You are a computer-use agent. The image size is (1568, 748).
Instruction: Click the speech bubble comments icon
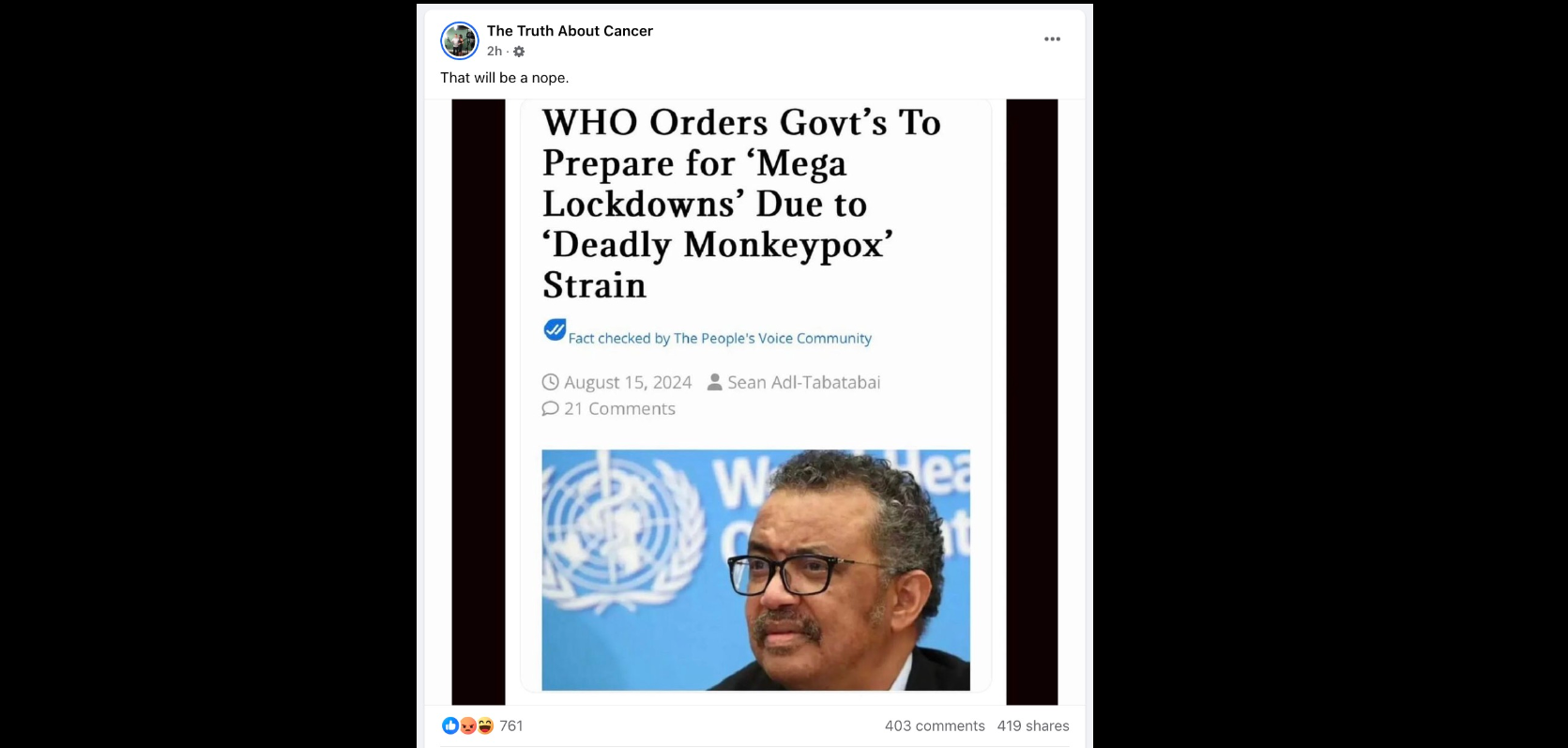pyautogui.click(x=550, y=408)
